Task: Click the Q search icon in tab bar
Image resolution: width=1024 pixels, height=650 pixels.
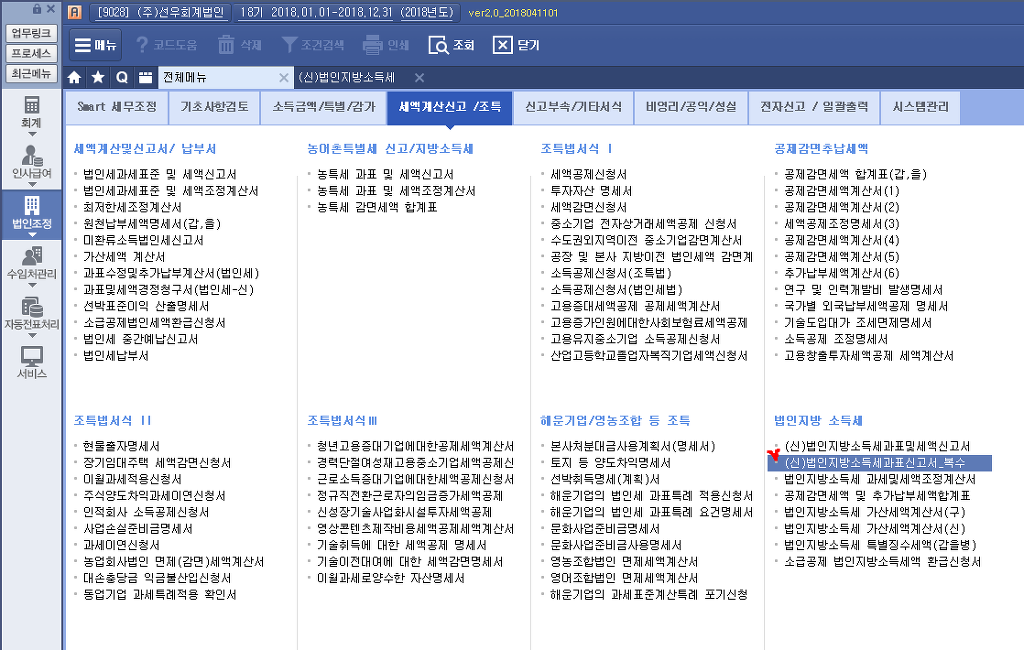Action: pos(122,77)
